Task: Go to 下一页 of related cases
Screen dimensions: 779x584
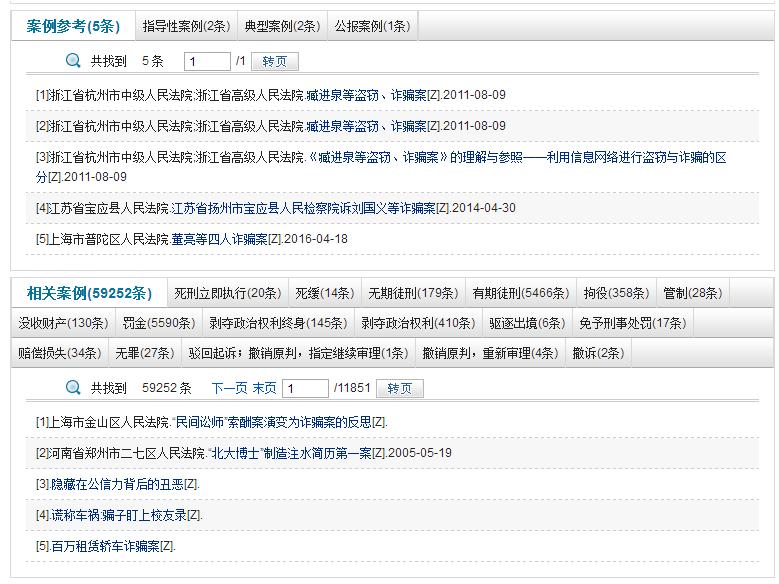Action: point(230,388)
